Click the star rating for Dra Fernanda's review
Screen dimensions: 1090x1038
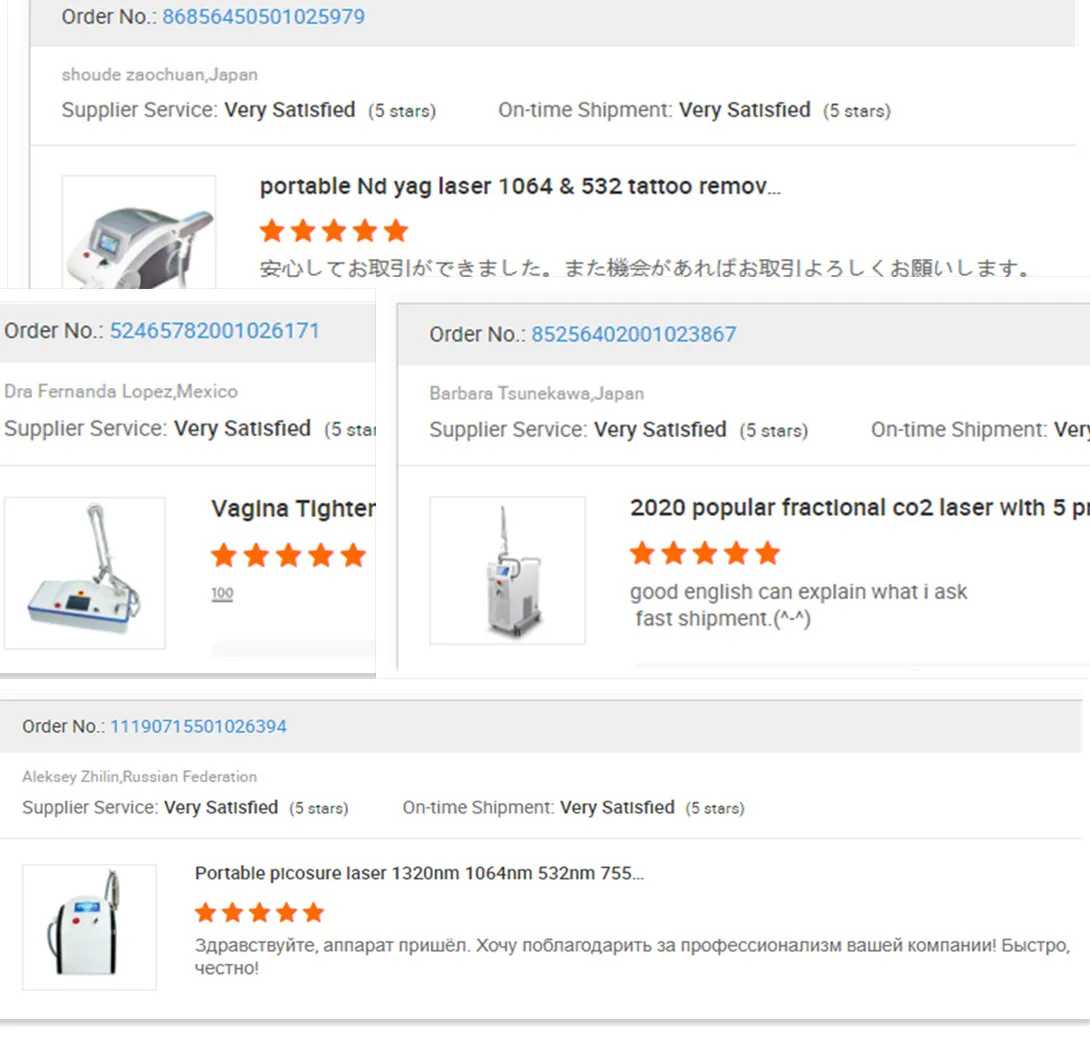(x=288, y=556)
